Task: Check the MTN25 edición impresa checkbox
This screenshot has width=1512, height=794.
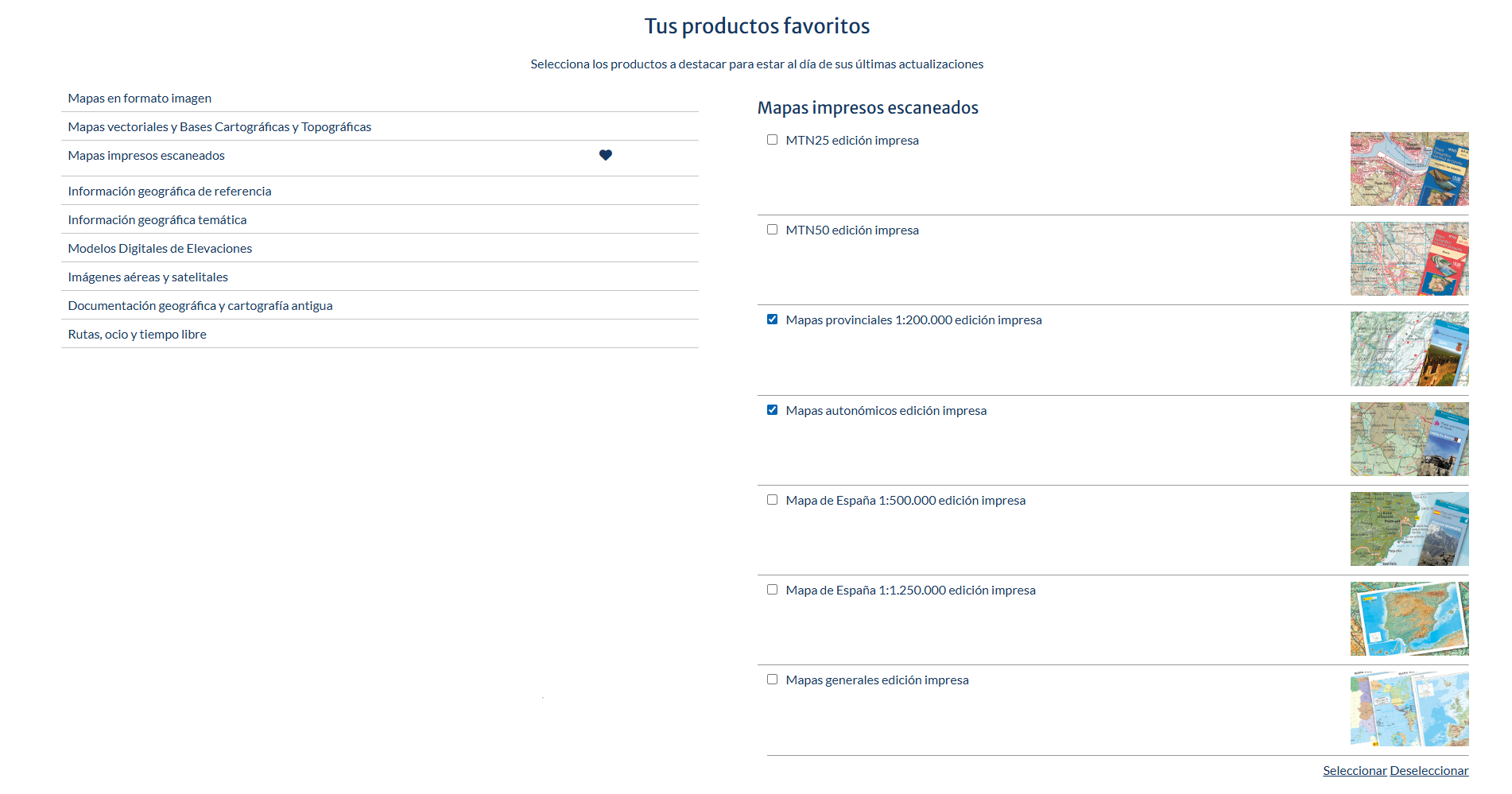Action: pyautogui.click(x=772, y=140)
